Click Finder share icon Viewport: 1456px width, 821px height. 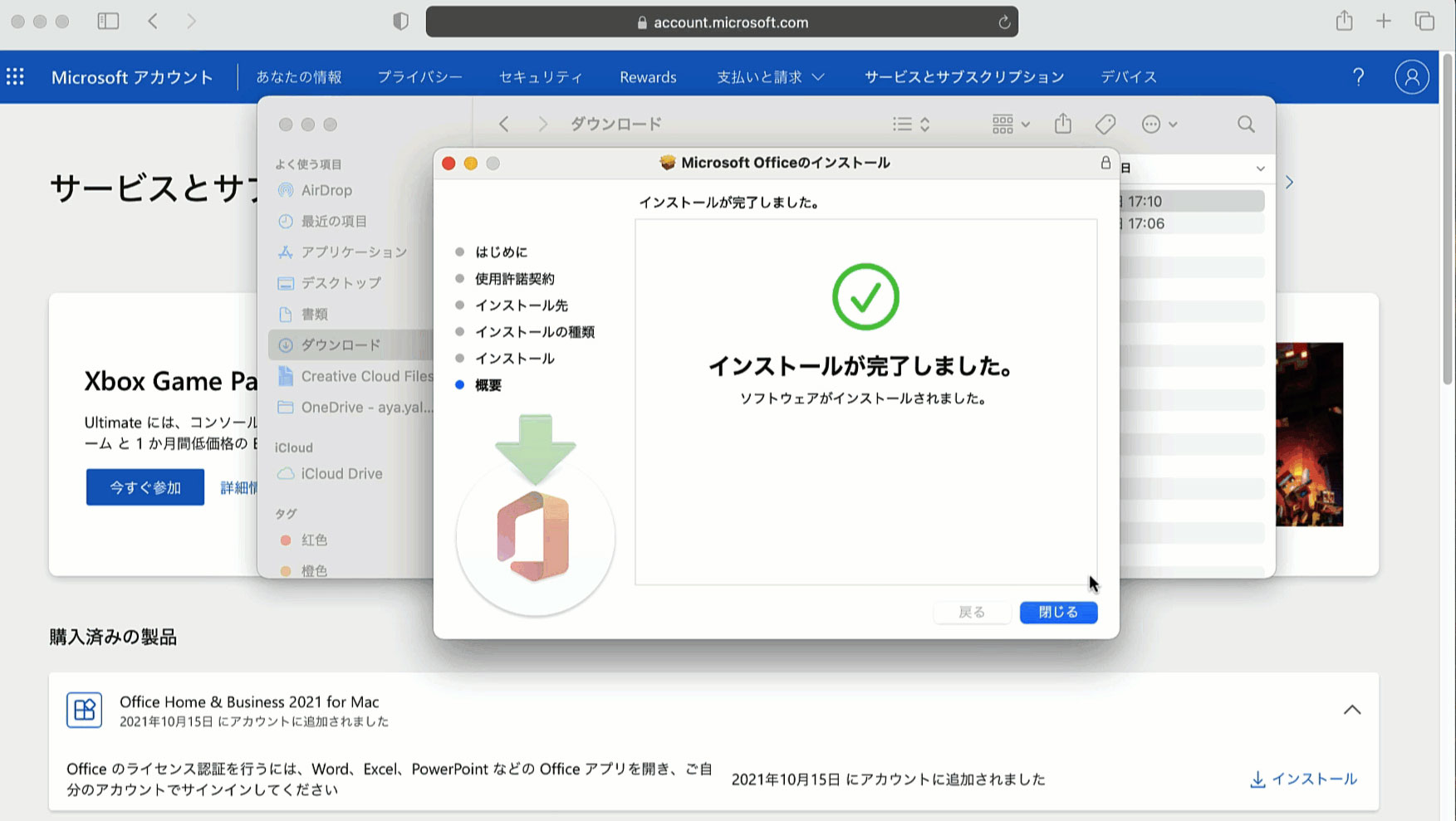[1063, 124]
